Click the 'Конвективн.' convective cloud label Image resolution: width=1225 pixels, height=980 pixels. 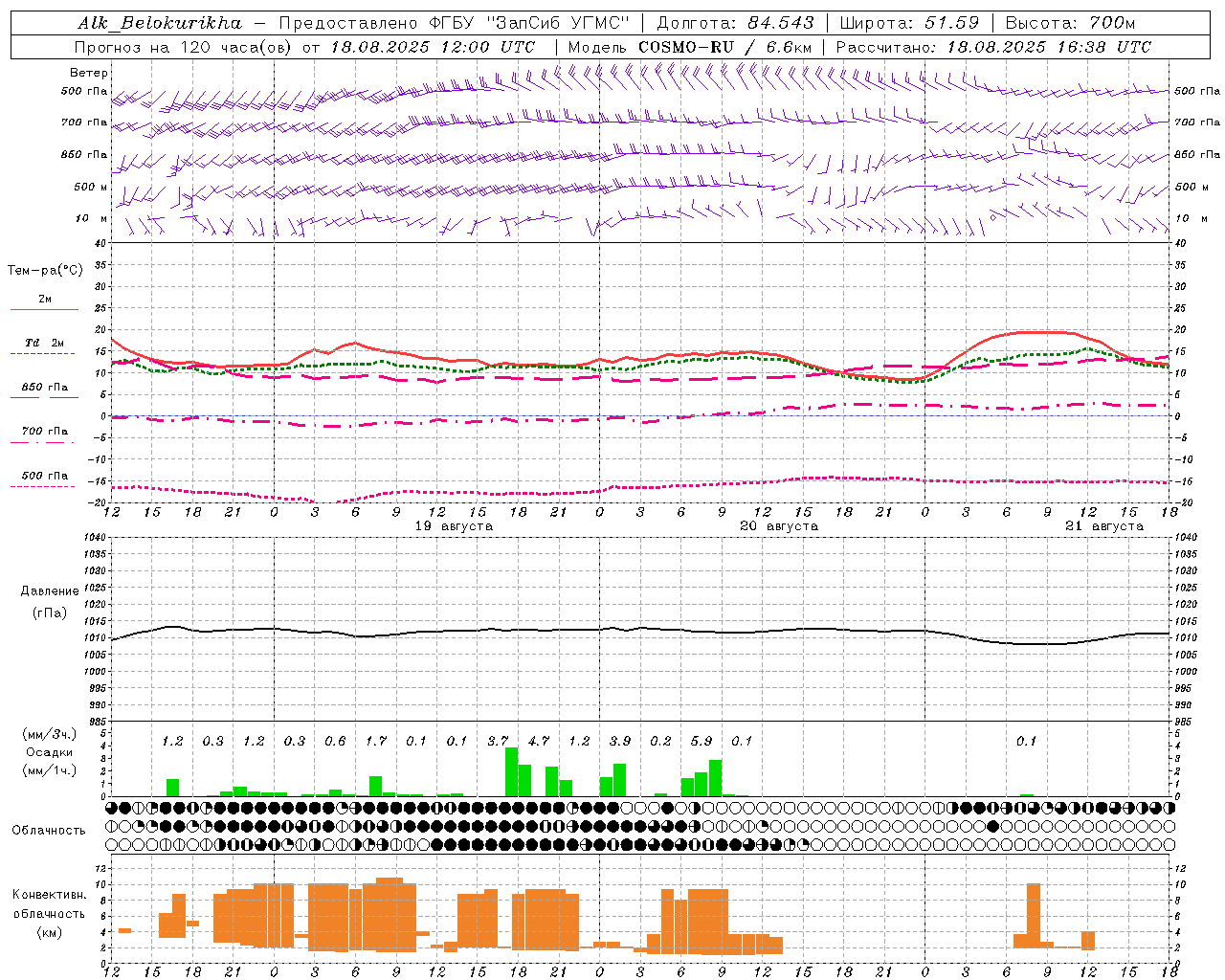[49, 895]
